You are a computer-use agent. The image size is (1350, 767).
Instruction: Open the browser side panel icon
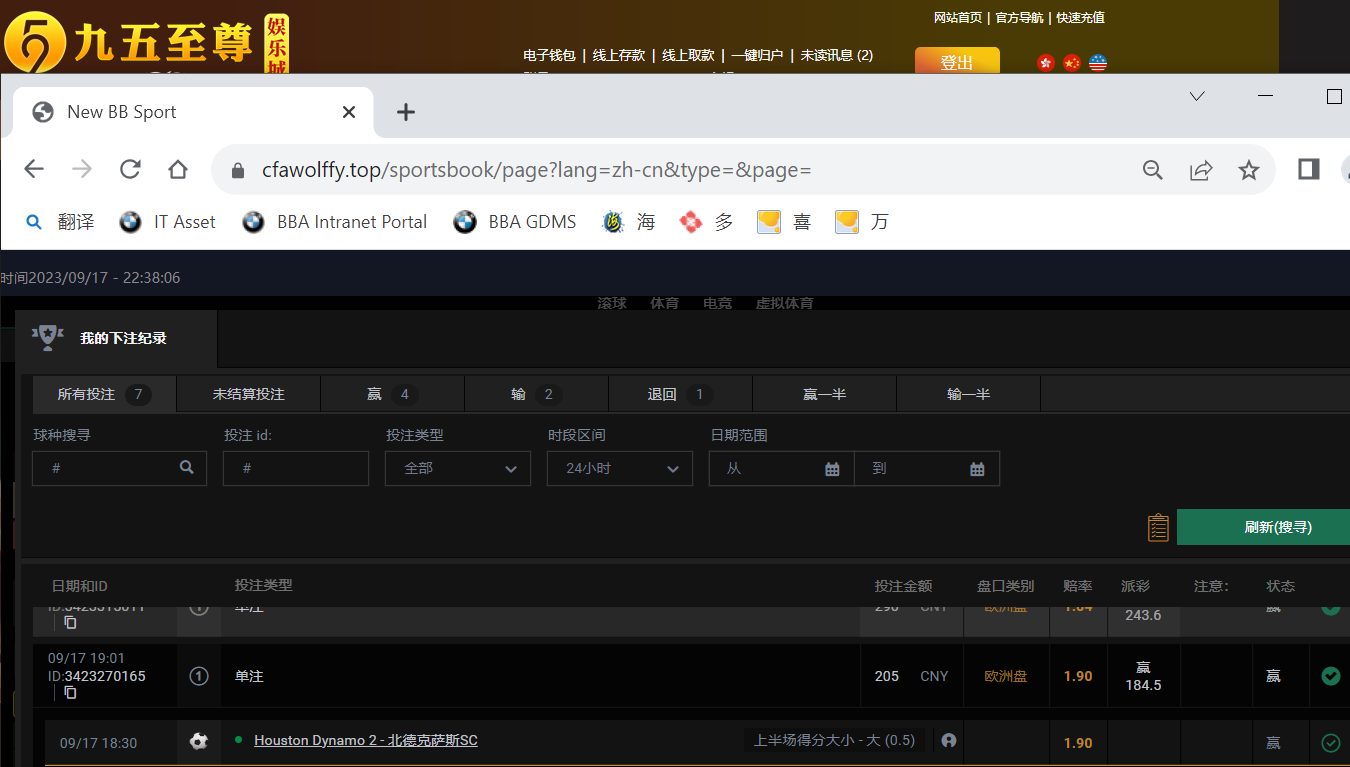(x=1309, y=170)
